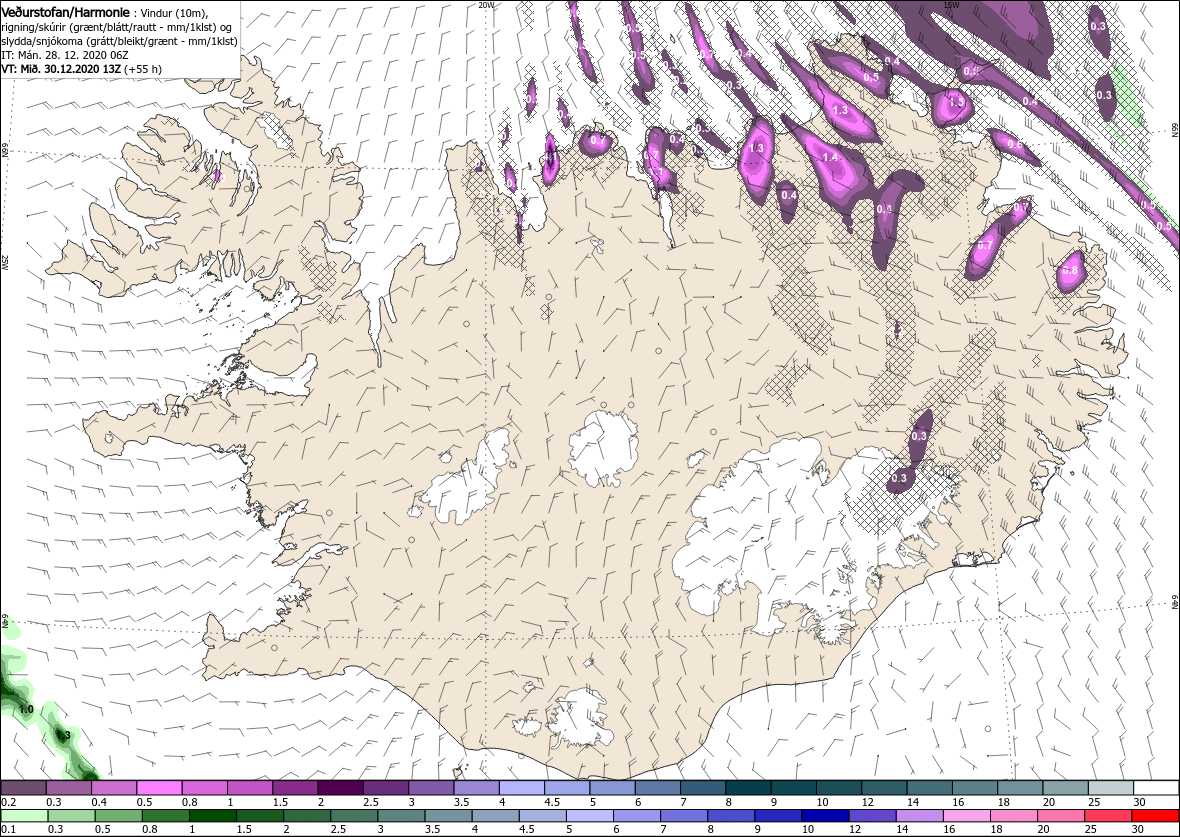
Task: Pick the white swatch above label 30, upper row
Action: coord(1156,788)
